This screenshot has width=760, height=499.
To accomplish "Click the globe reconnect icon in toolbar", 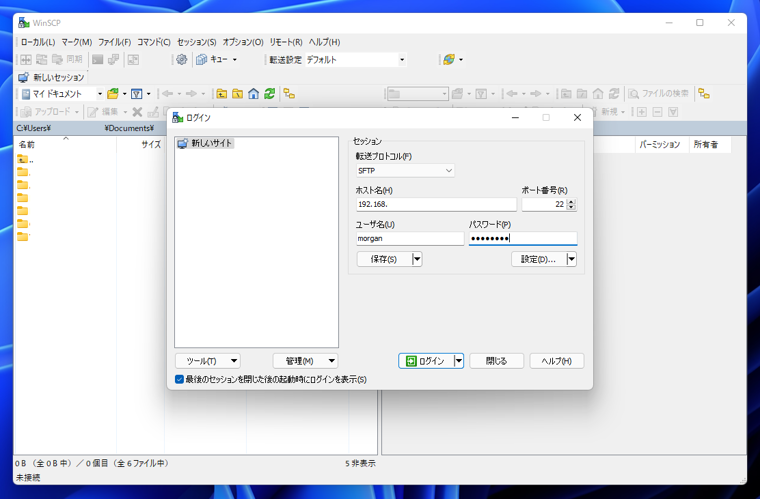I will 449,60.
